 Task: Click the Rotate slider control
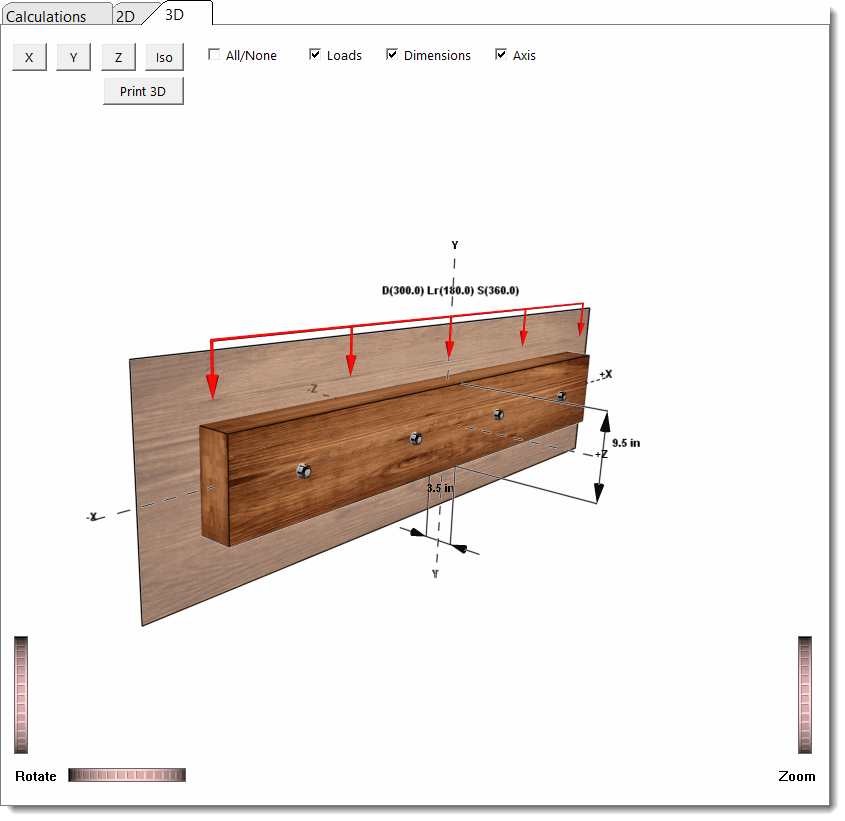tap(126, 774)
